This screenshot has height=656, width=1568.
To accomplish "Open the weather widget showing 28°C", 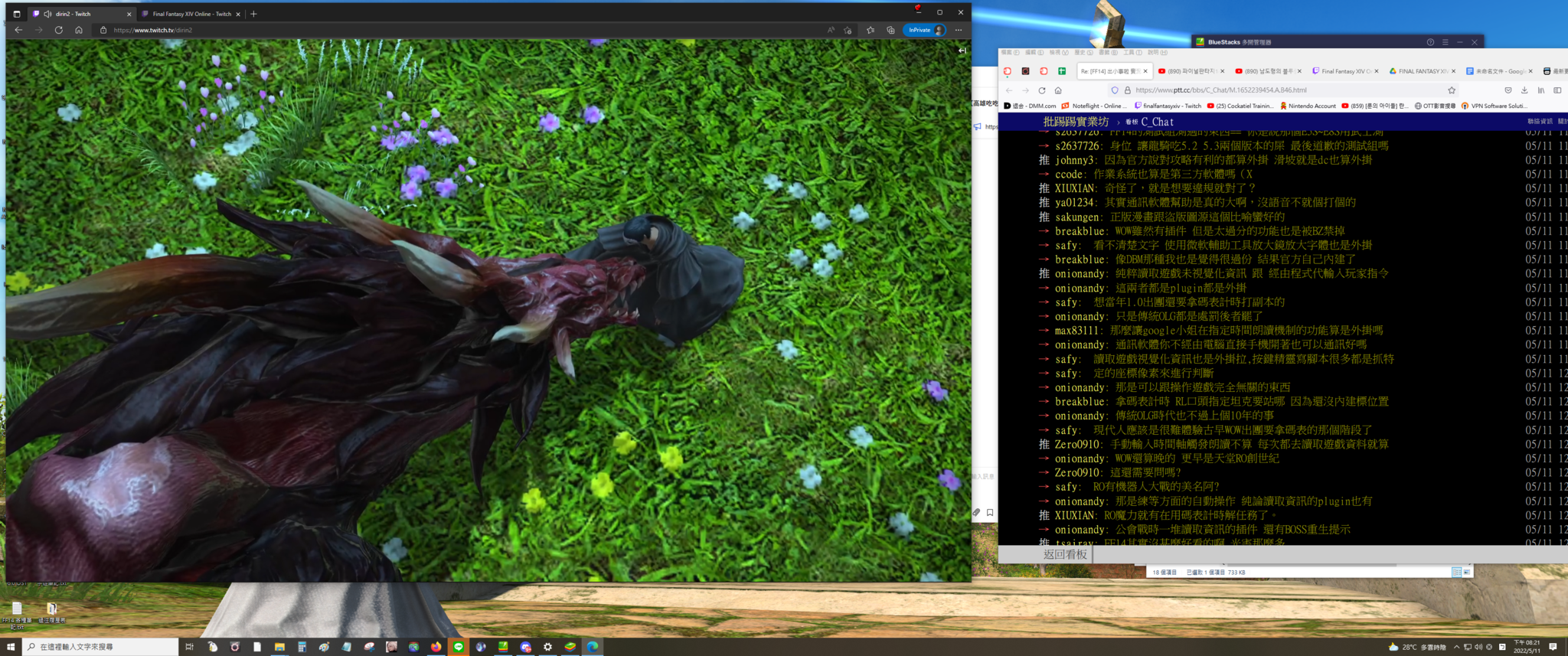I will point(1417,647).
